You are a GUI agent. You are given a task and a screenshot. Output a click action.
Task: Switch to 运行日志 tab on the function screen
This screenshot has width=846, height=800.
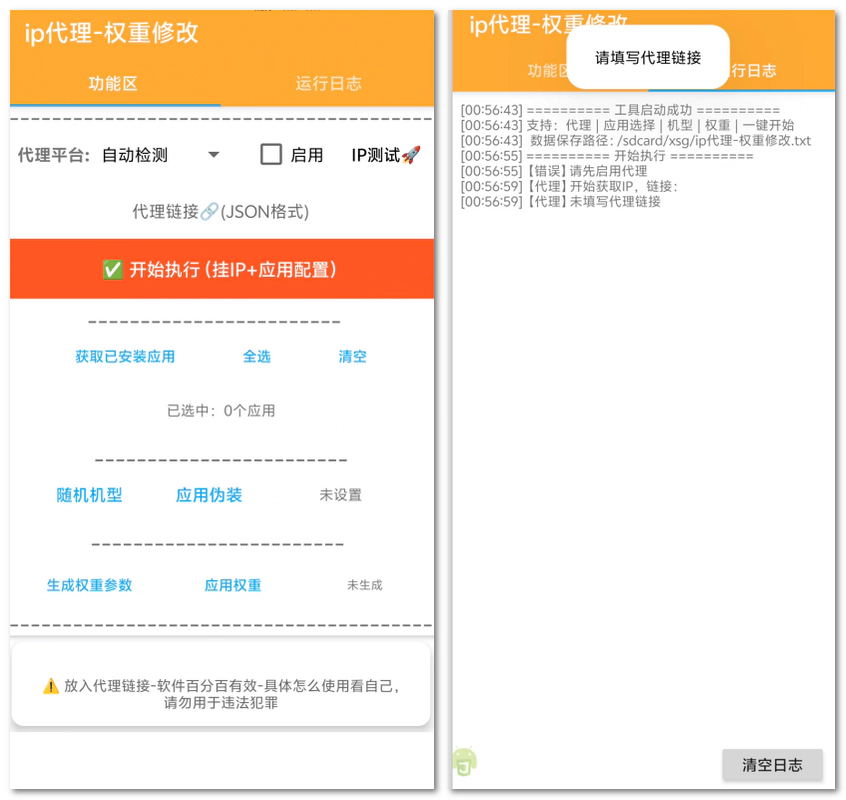[x=328, y=83]
